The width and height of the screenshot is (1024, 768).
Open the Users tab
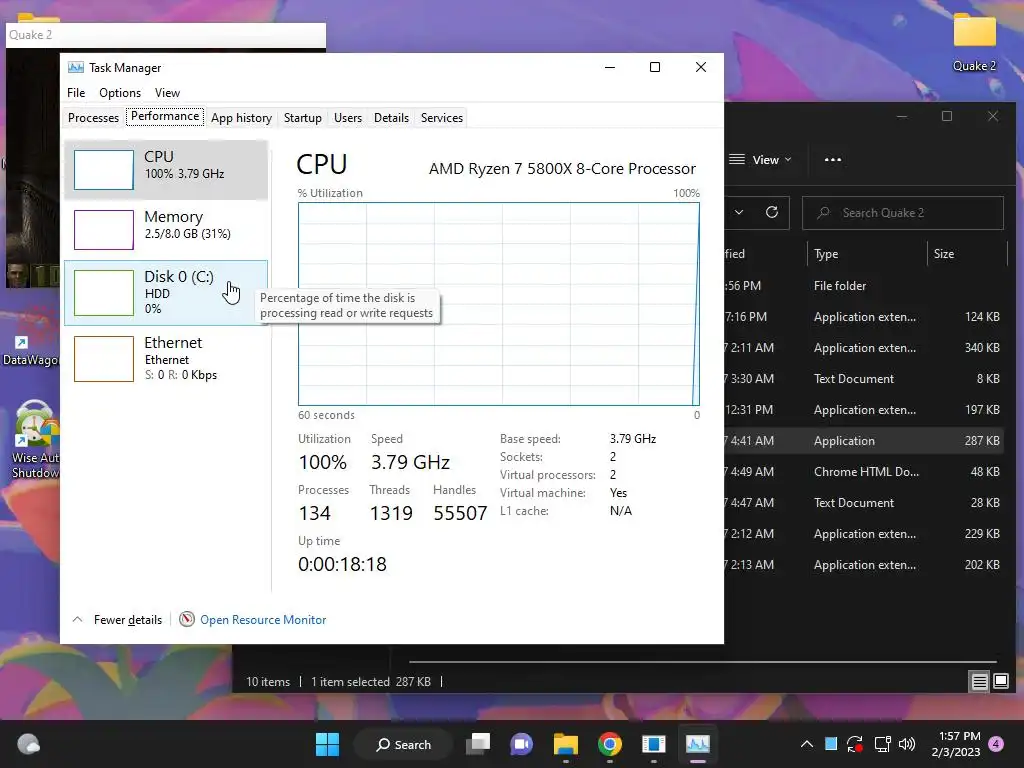347,118
